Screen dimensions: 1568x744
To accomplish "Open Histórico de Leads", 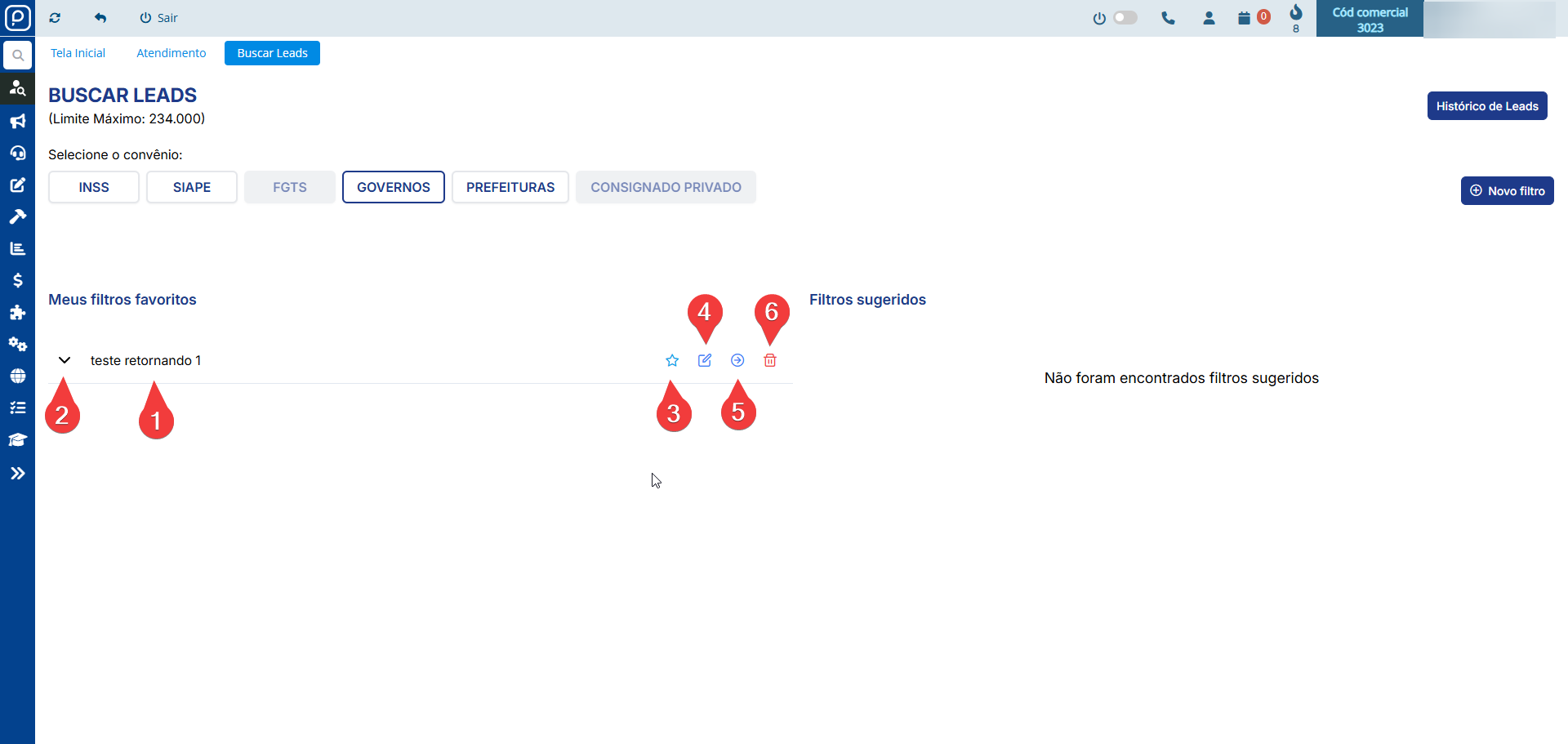I will [x=1486, y=106].
